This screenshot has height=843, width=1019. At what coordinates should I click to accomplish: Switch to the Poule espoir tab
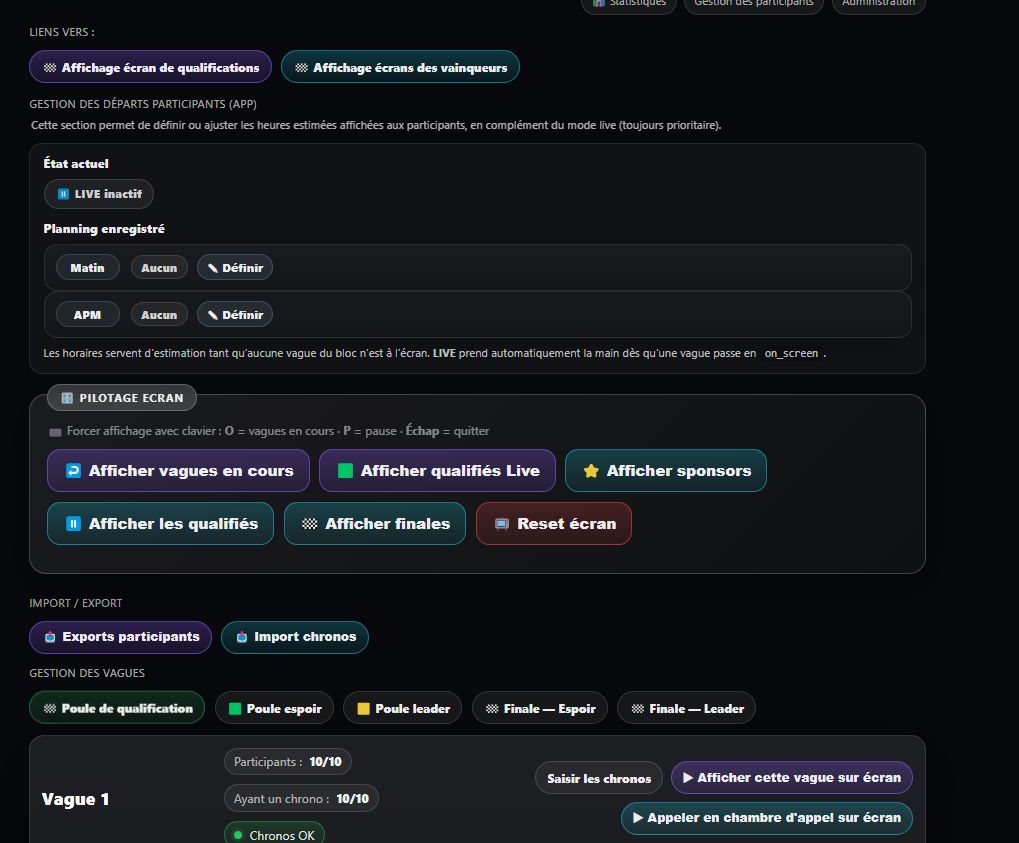274,708
